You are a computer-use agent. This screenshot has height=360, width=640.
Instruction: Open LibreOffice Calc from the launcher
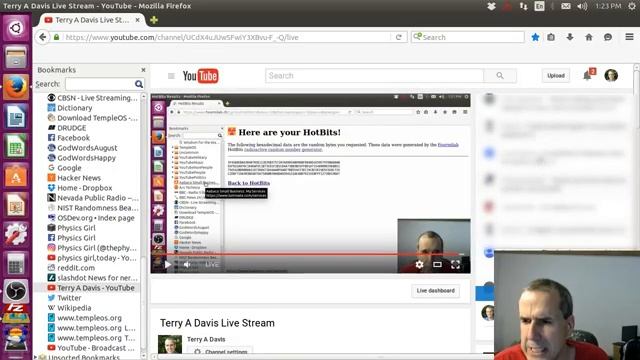[x=16, y=146]
